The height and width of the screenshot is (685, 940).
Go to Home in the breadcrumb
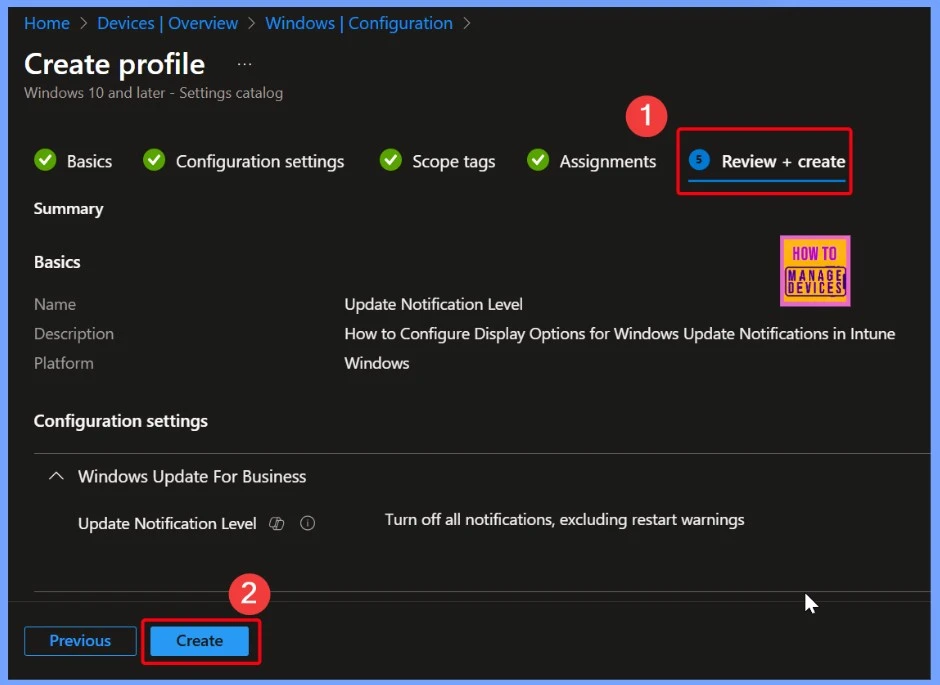point(47,23)
